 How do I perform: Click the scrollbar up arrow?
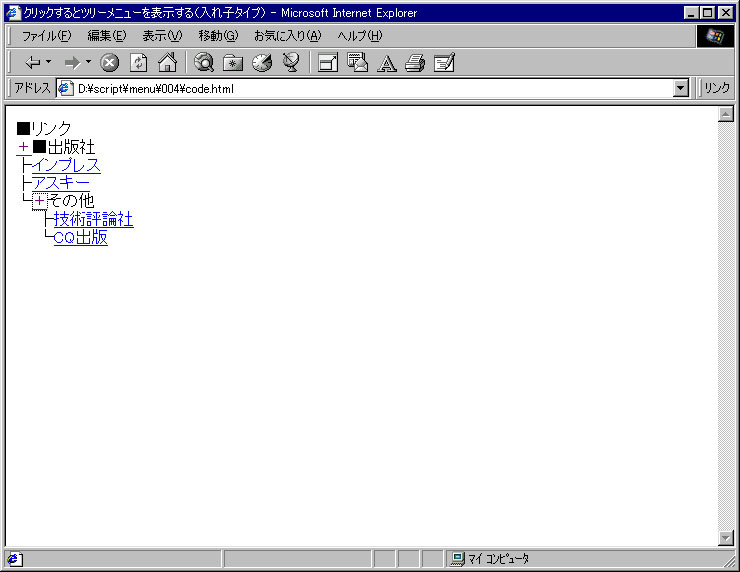tap(726, 114)
